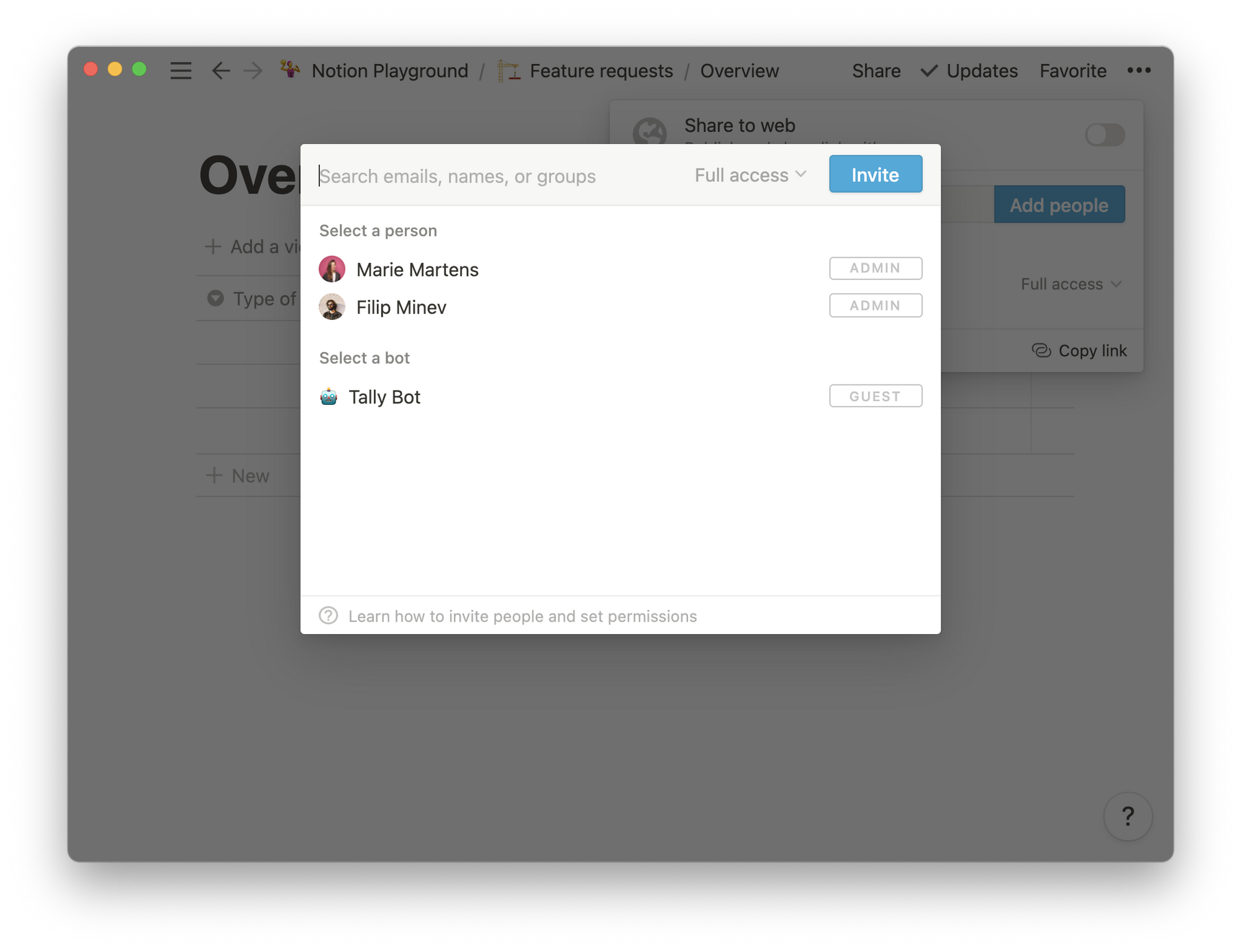Click the ADMIN badge for Filip Minev

(x=876, y=306)
